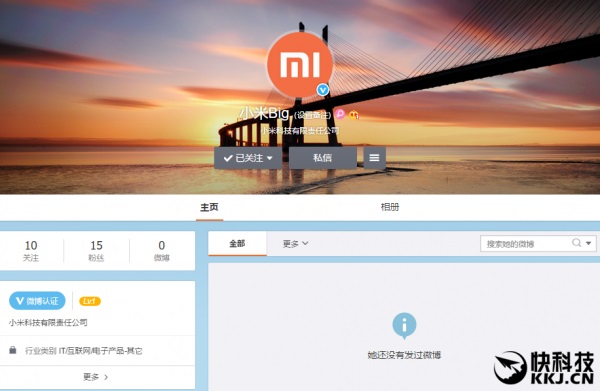The image size is (600, 391).
Task: Click the blue info icon above 她还没有发过微博
Action: click(404, 326)
